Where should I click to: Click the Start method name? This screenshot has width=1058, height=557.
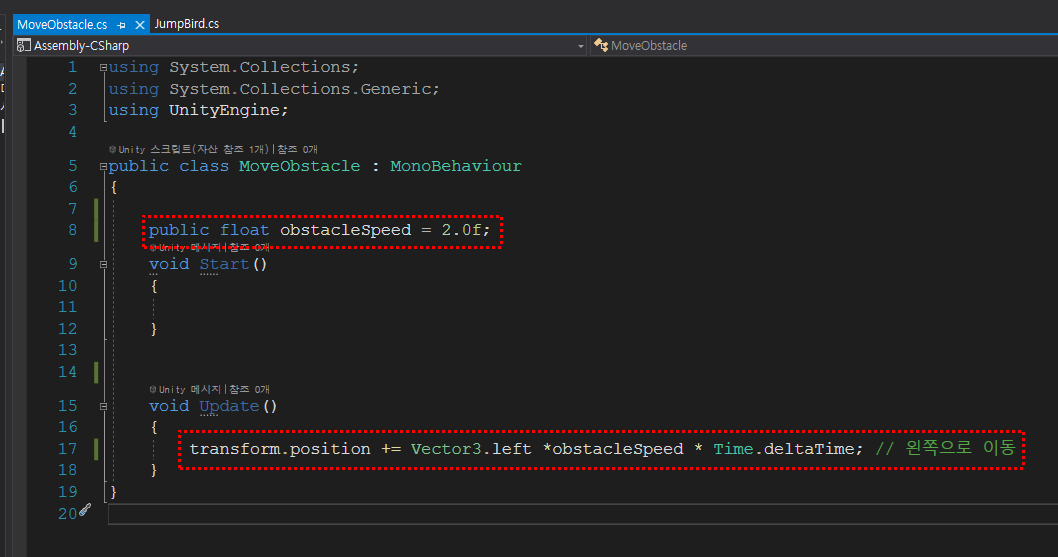224,264
